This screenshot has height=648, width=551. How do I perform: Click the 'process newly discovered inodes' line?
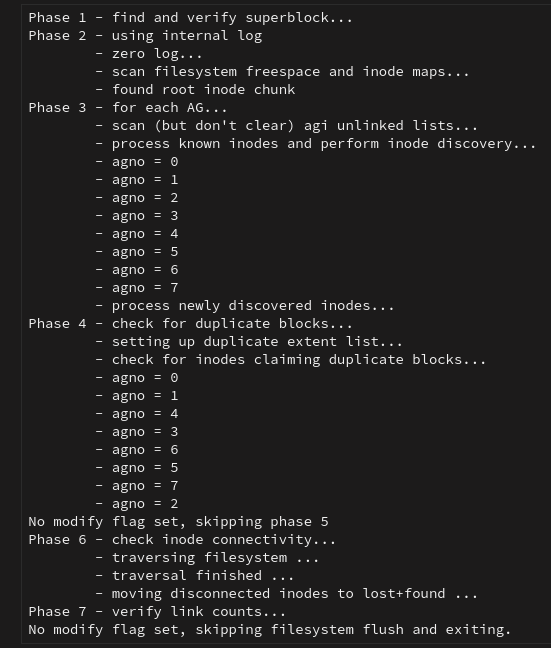pos(244,306)
